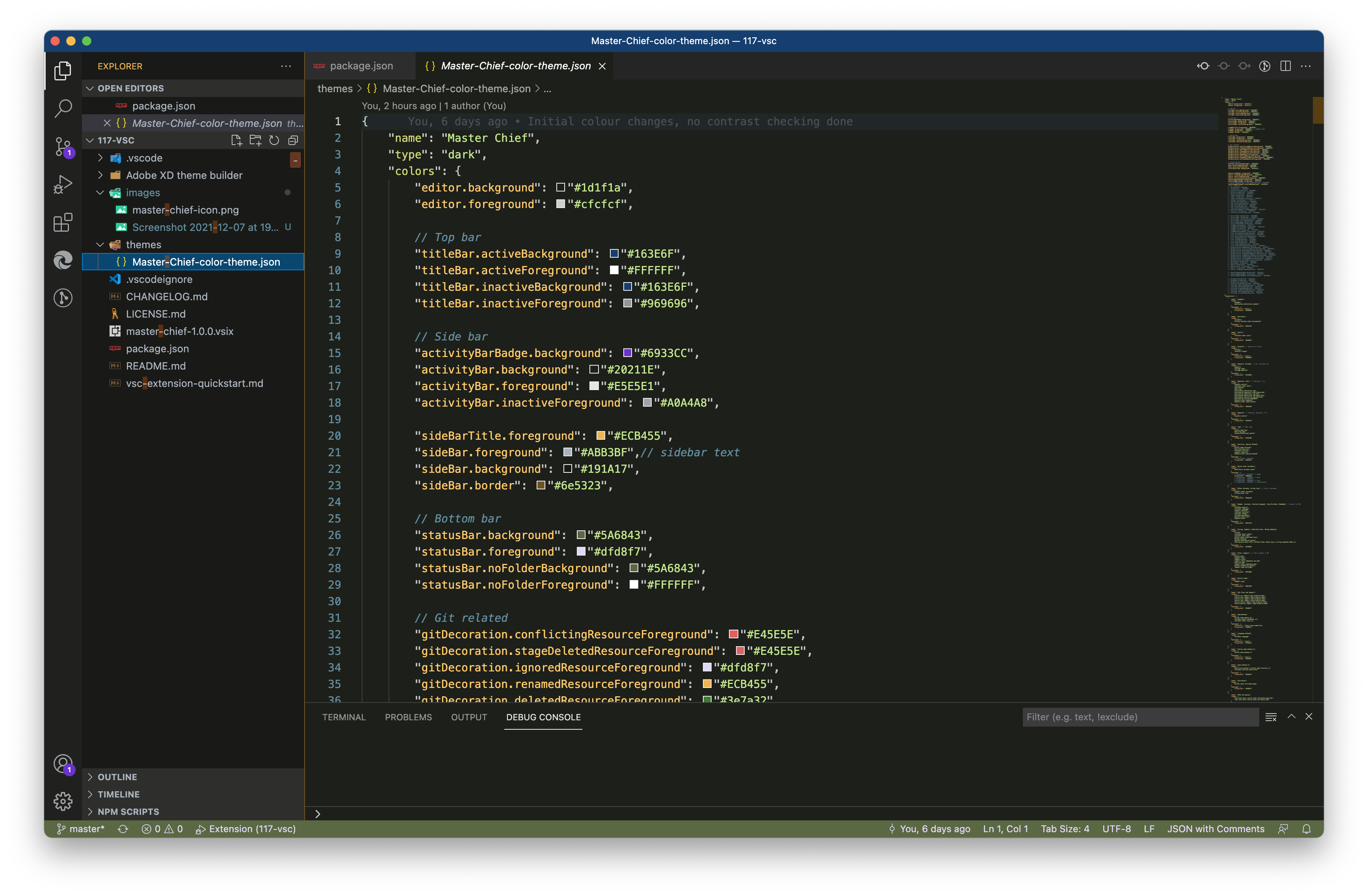Select the Microsoft Edge icon in activity bar
This screenshot has width=1368, height=896.
pos(63,260)
